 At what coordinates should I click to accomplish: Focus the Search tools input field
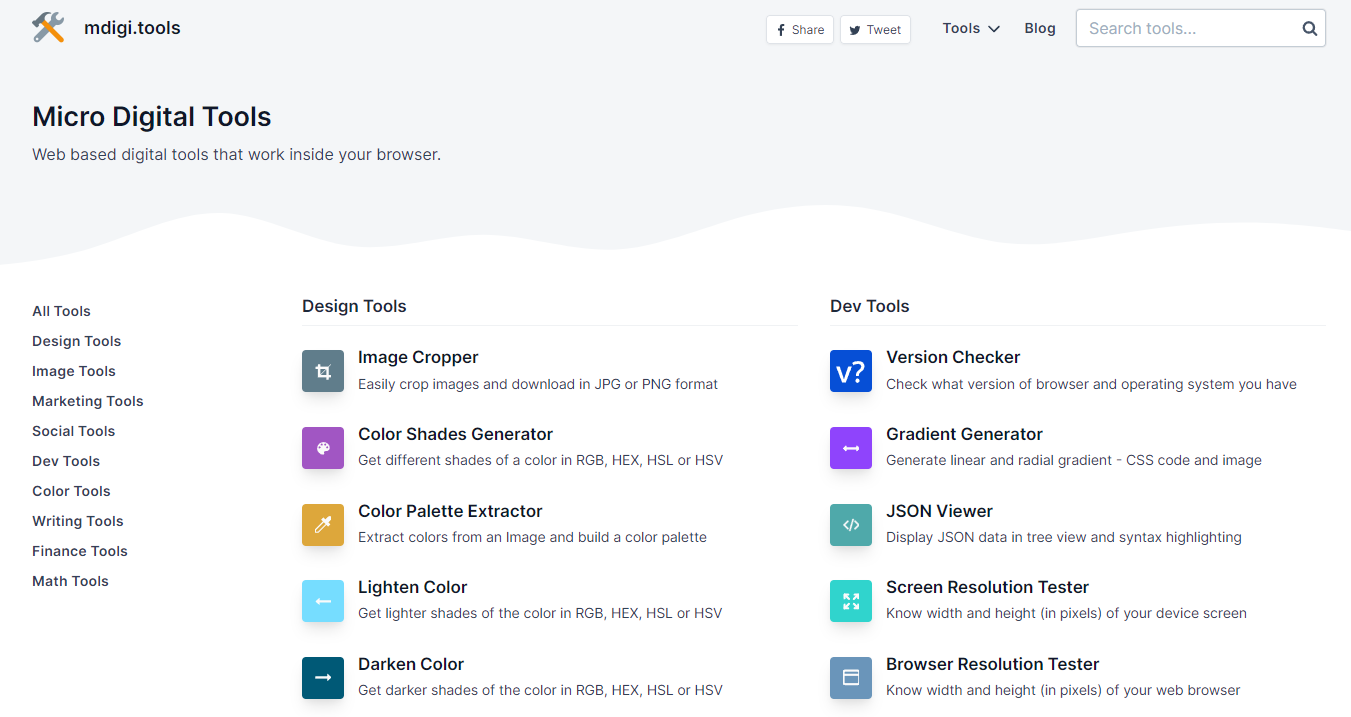click(x=1190, y=29)
